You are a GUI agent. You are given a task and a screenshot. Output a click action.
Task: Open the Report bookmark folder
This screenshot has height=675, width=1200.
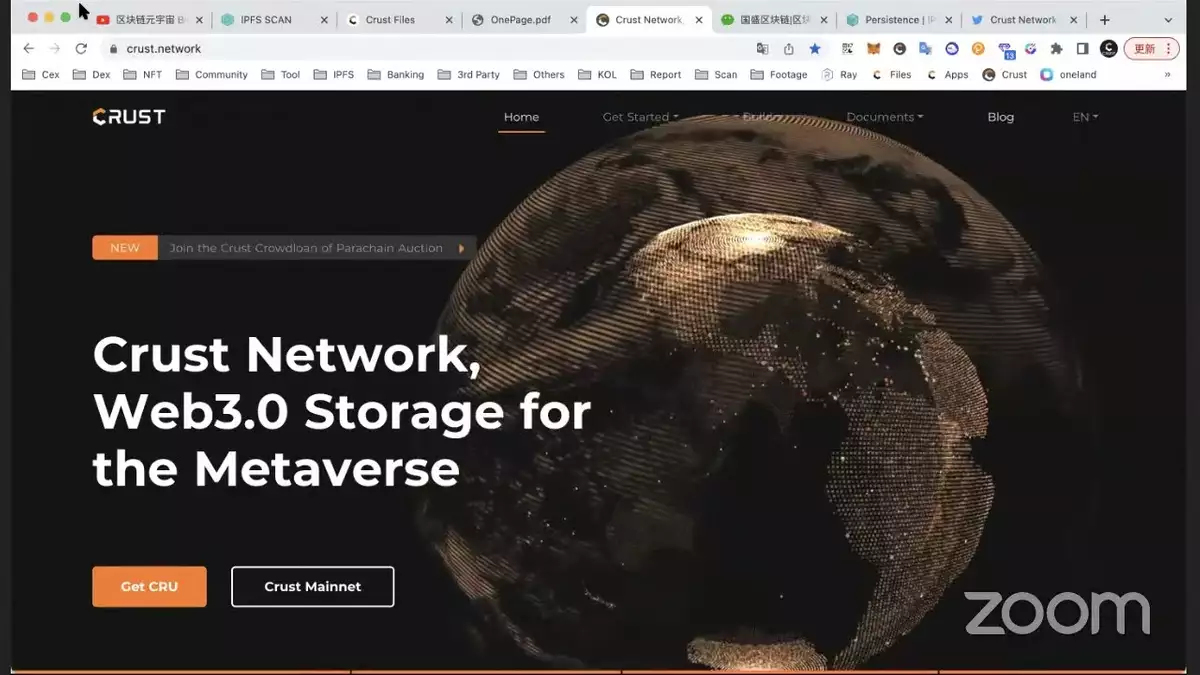pos(656,75)
